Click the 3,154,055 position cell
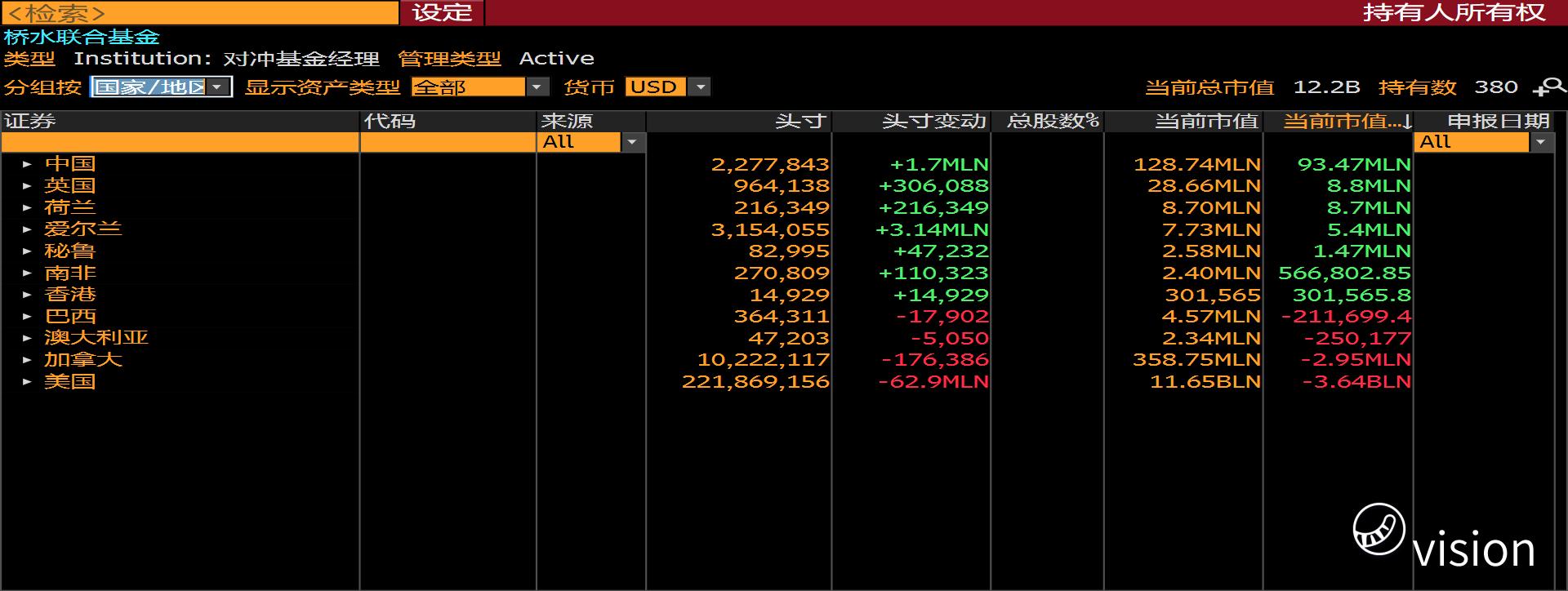 pyautogui.click(x=770, y=229)
